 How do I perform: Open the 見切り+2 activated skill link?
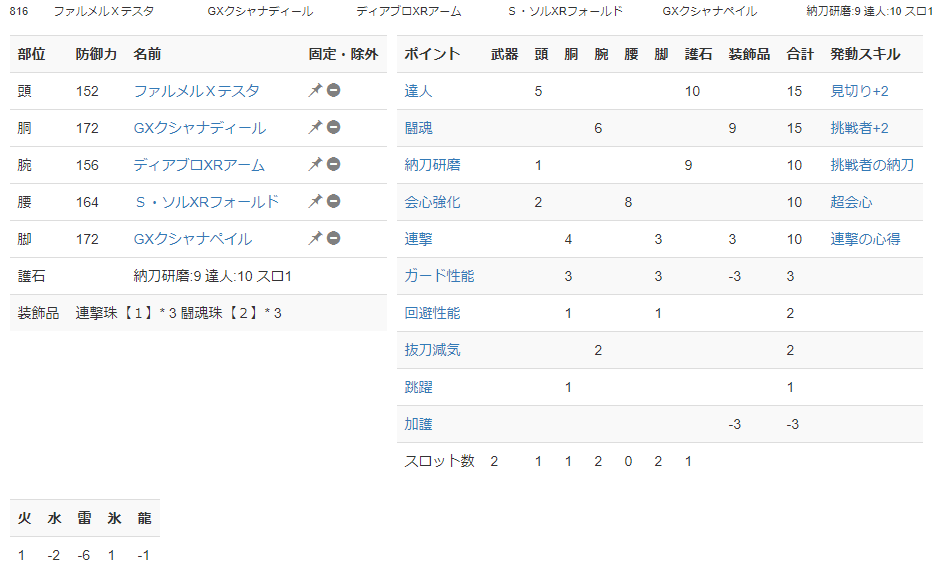pos(859,91)
